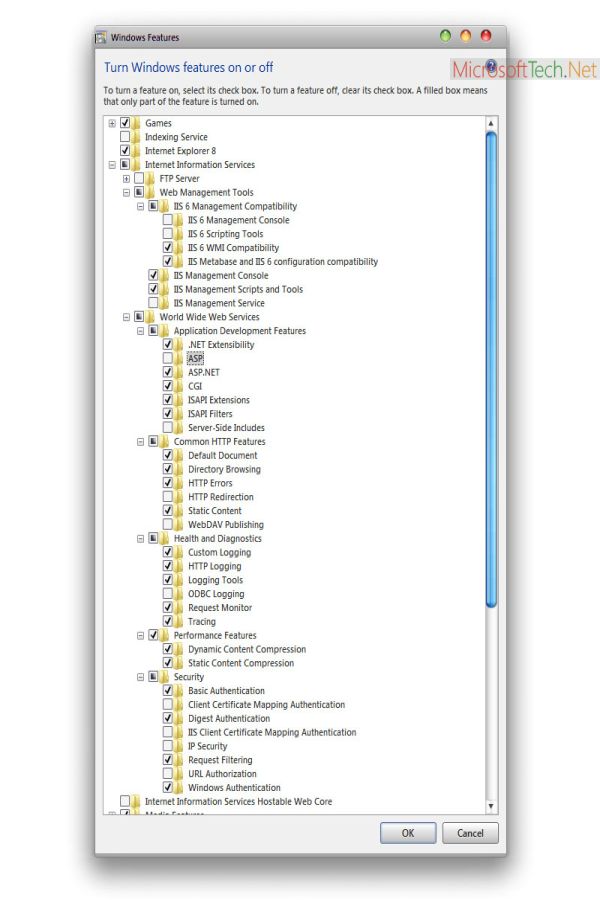
Task: Expand the Games node
Action: point(112,123)
